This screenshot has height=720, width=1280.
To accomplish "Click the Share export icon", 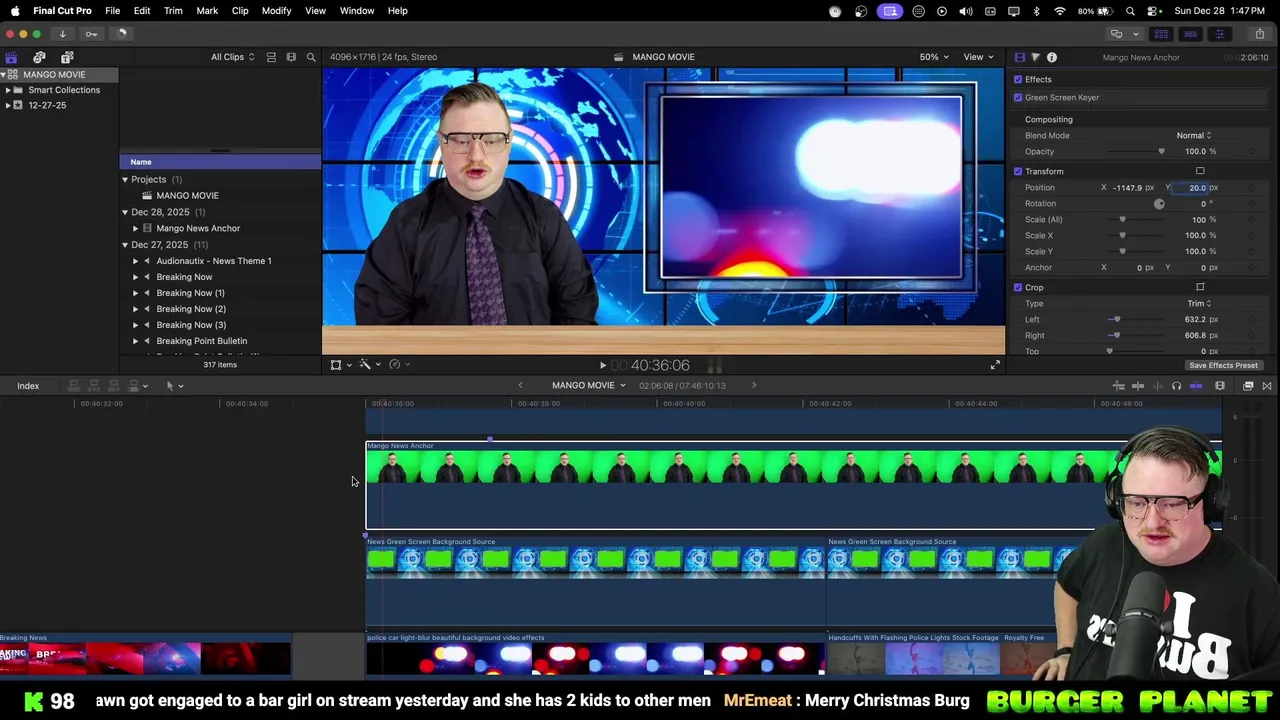I will coord(1259,34).
